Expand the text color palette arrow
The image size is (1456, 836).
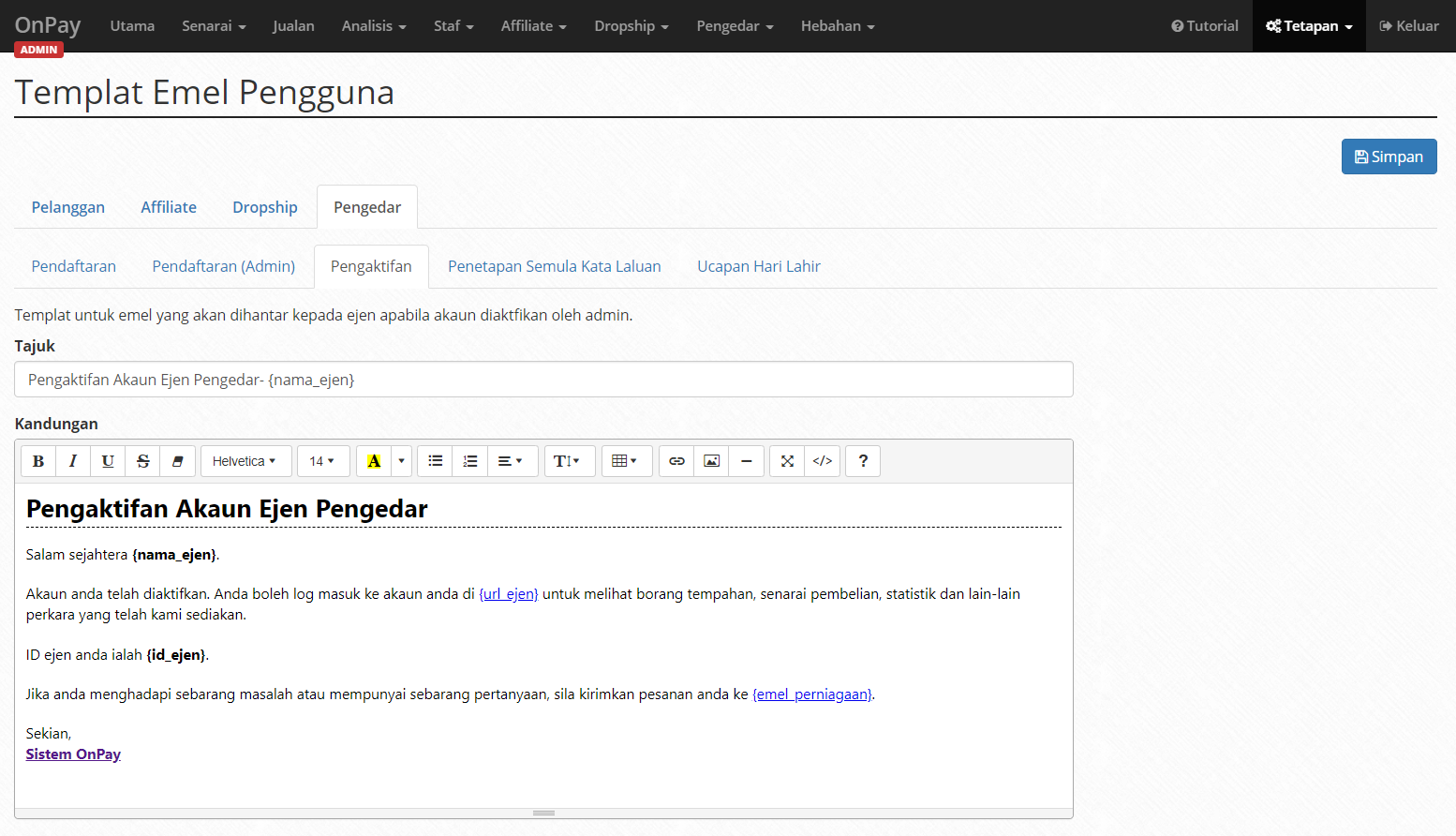pos(402,461)
